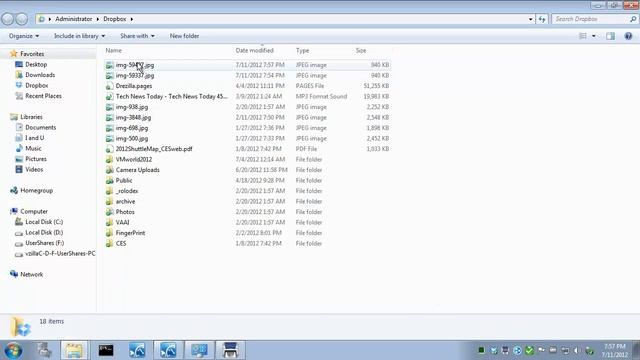Open the Organize menu
The width and height of the screenshot is (640, 360).
(x=24, y=36)
